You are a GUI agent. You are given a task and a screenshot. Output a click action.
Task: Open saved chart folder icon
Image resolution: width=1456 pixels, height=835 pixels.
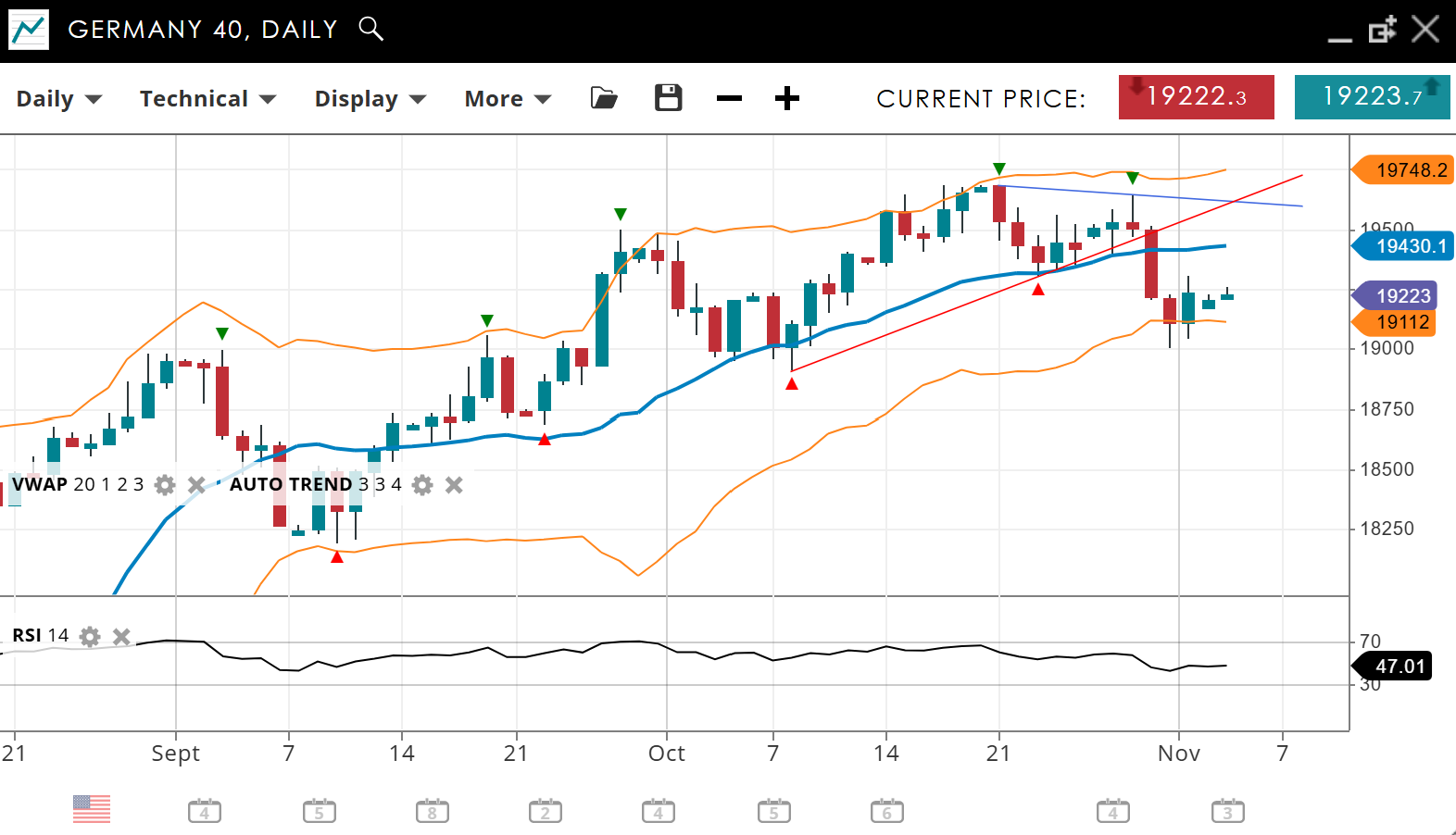[x=604, y=98]
